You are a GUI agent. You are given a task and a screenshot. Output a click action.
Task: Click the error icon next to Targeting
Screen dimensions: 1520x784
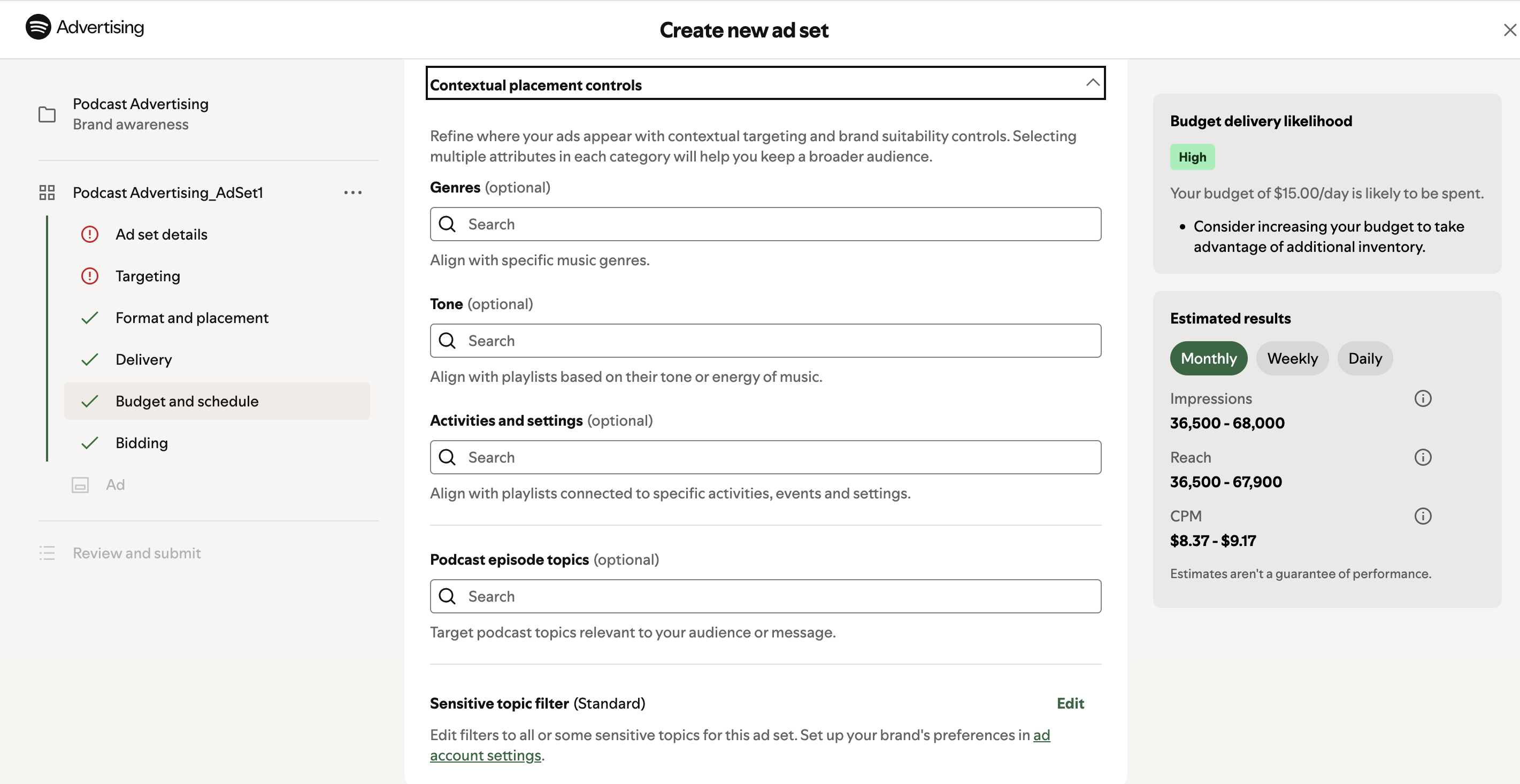pos(89,275)
